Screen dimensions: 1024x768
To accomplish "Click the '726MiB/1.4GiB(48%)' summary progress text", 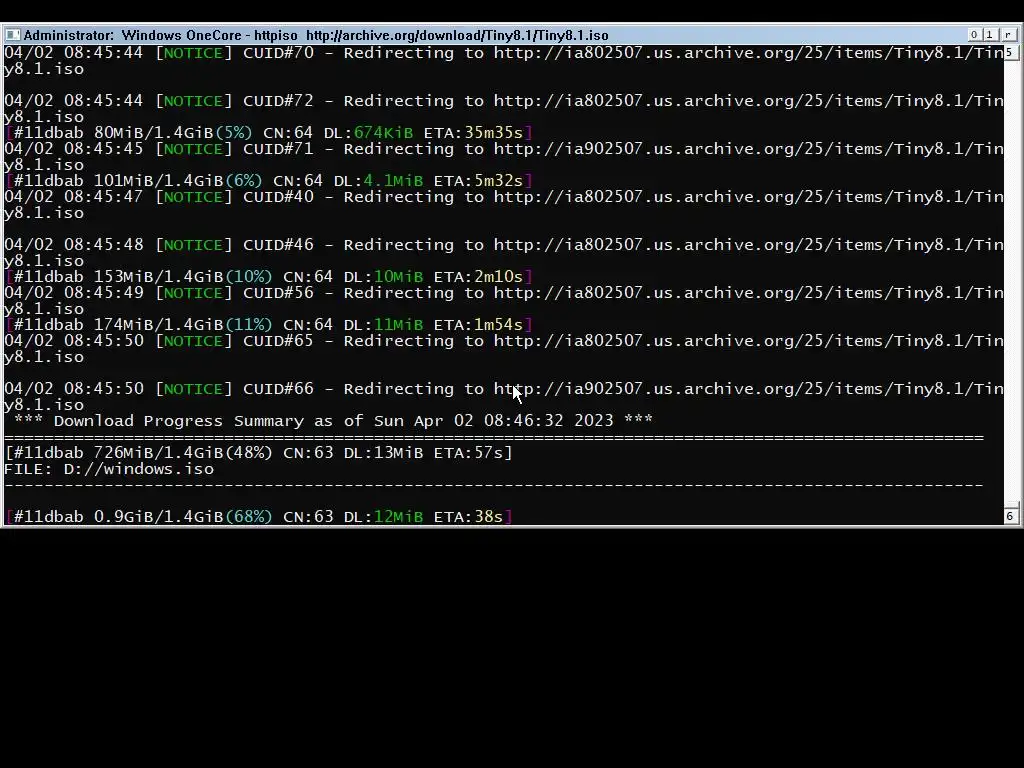I will point(183,453).
